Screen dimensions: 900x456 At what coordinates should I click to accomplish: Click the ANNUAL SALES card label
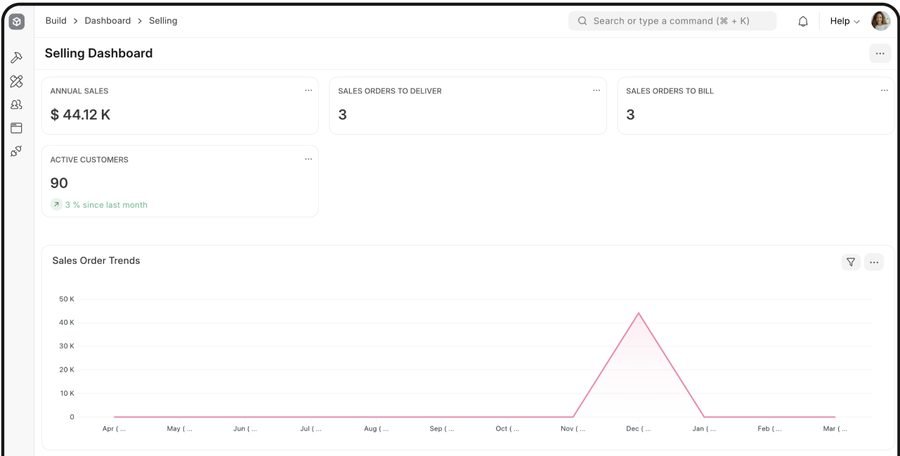[x=79, y=91]
